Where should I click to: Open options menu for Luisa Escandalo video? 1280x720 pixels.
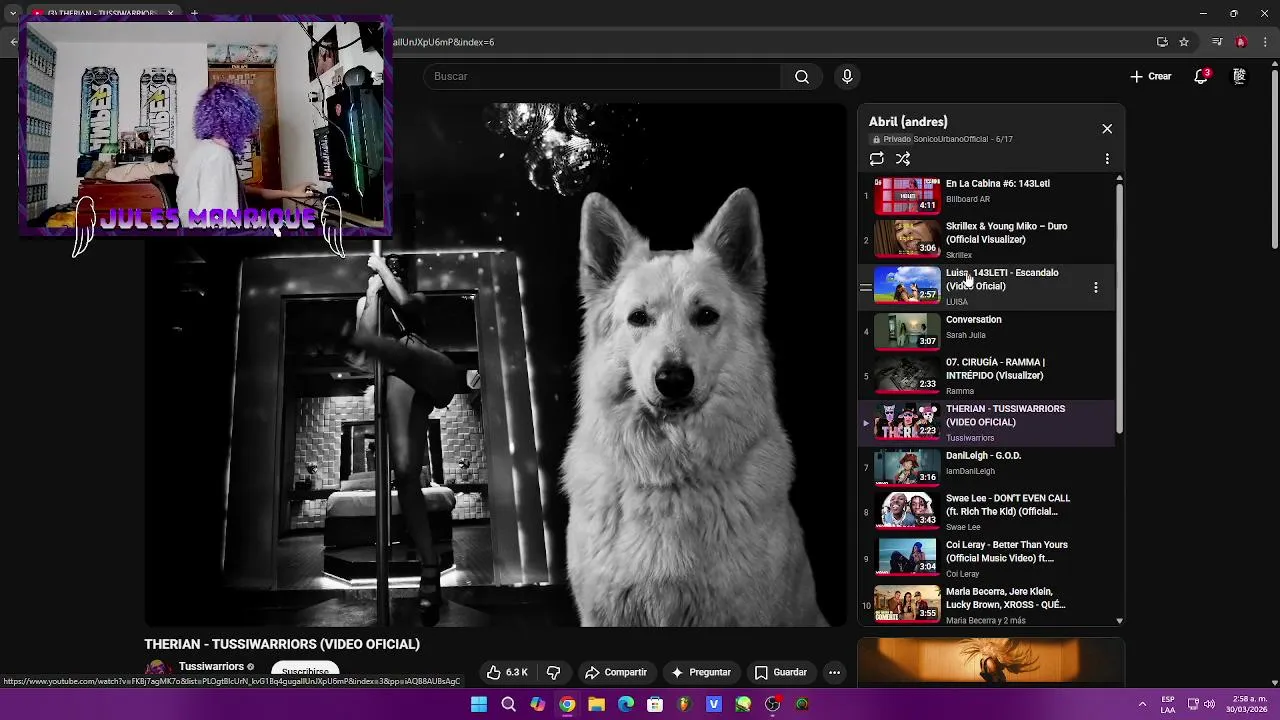(1096, 287)
